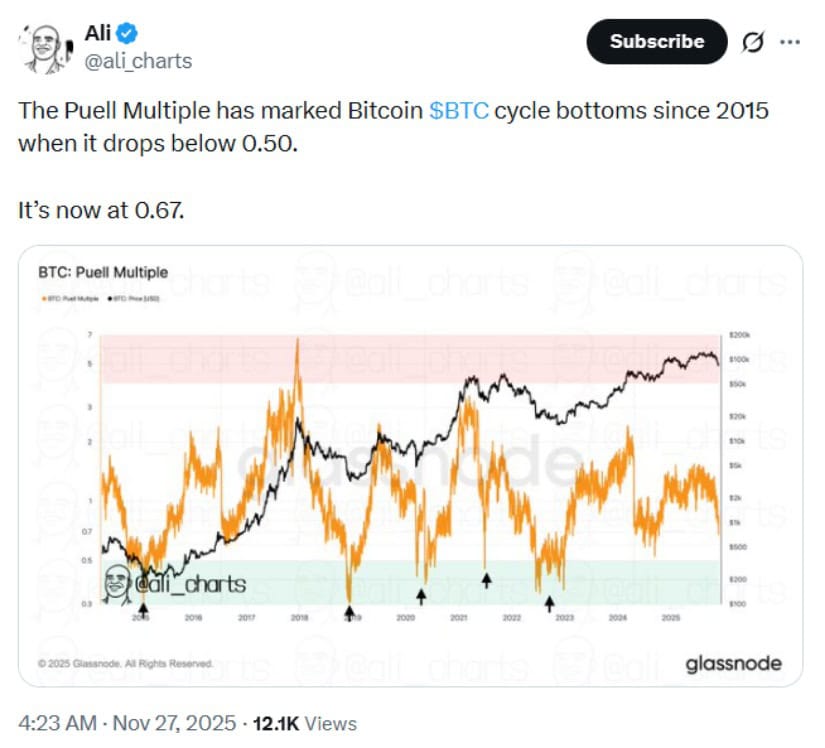The image size is (825, 748).
Task: Click the orange BTC Puell Multiple legend dot
Action: point(41,299)
